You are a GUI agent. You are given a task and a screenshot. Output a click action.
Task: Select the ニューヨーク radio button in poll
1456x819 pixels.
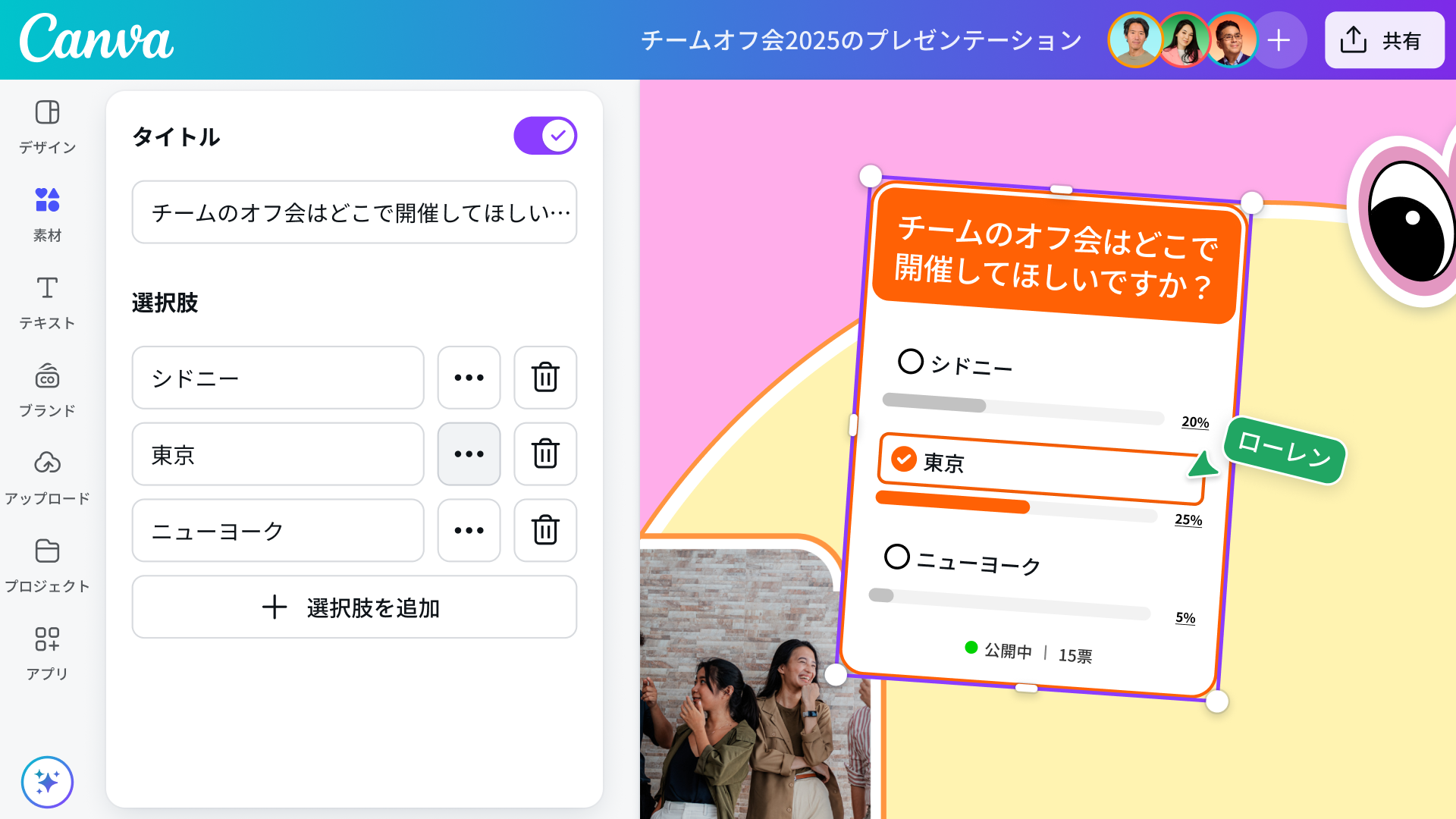896,557
